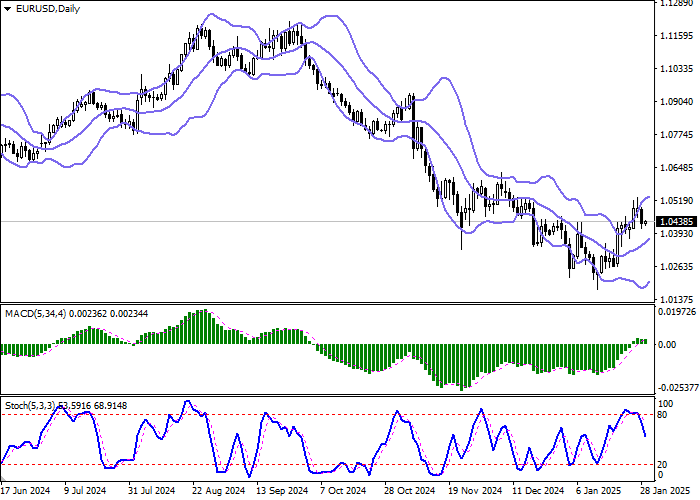This screenshot has height=500, width=700.
Task: Click the Stochastic 20 level axis label
Action: click(662, 464)
